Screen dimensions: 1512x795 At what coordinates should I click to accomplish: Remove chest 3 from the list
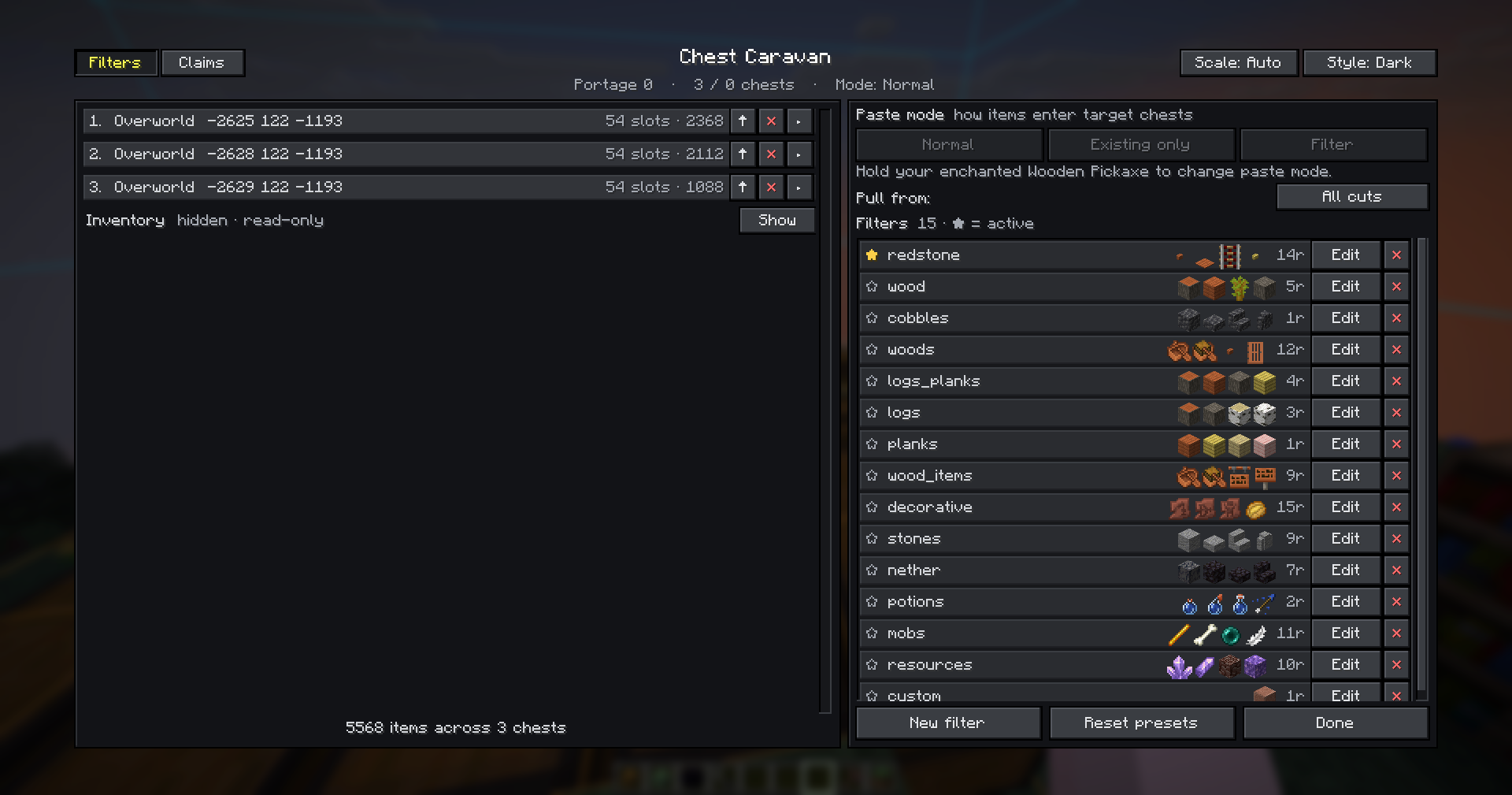pyautogui.click(x=771, y=187)
